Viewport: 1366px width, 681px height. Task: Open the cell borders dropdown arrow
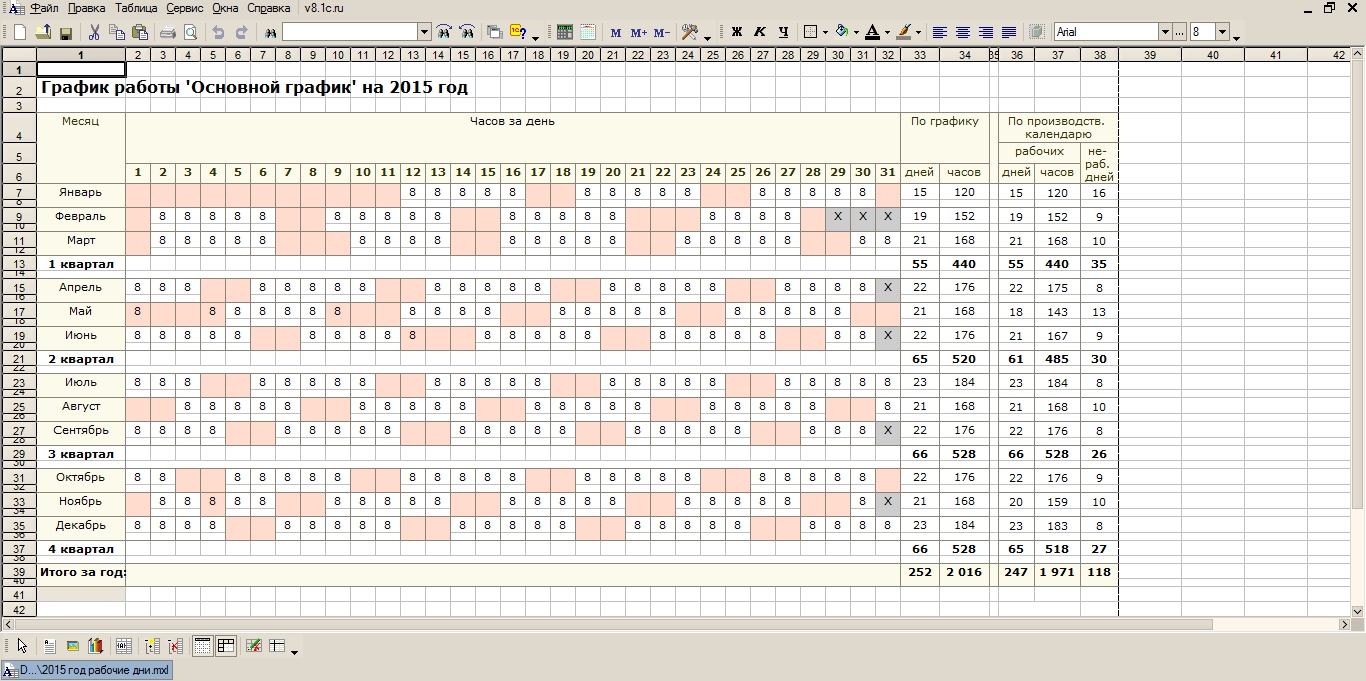point(825,32)
